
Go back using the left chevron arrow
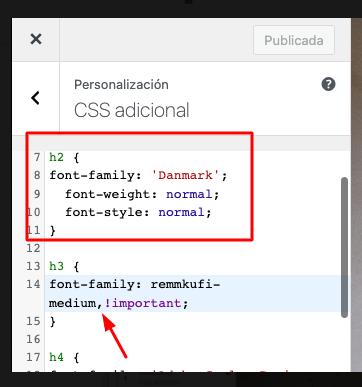tap(35, 98)
